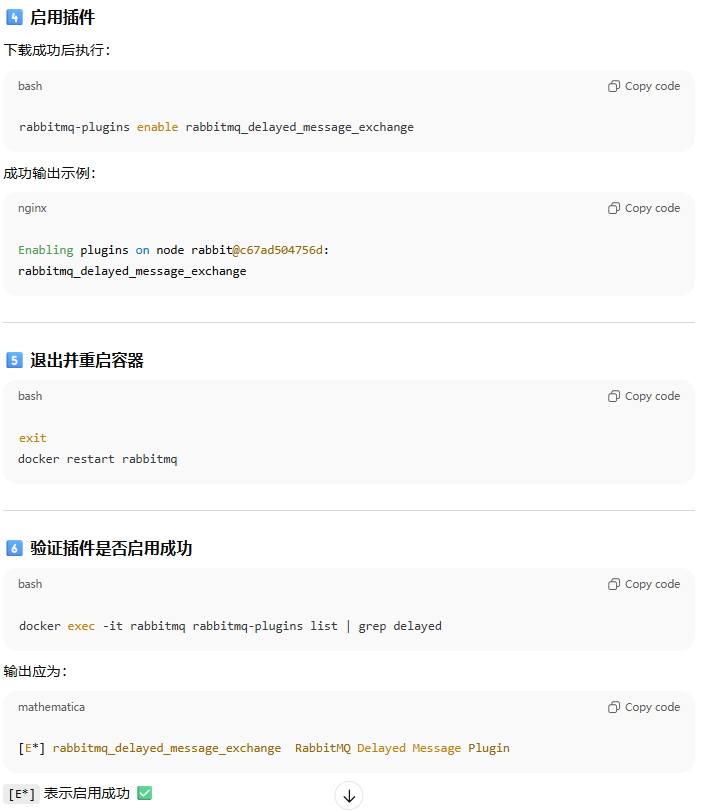727x811 pixels.
Task: Click the 验证插件是否启用成功 heading
Action: click(x=111, y=548)
